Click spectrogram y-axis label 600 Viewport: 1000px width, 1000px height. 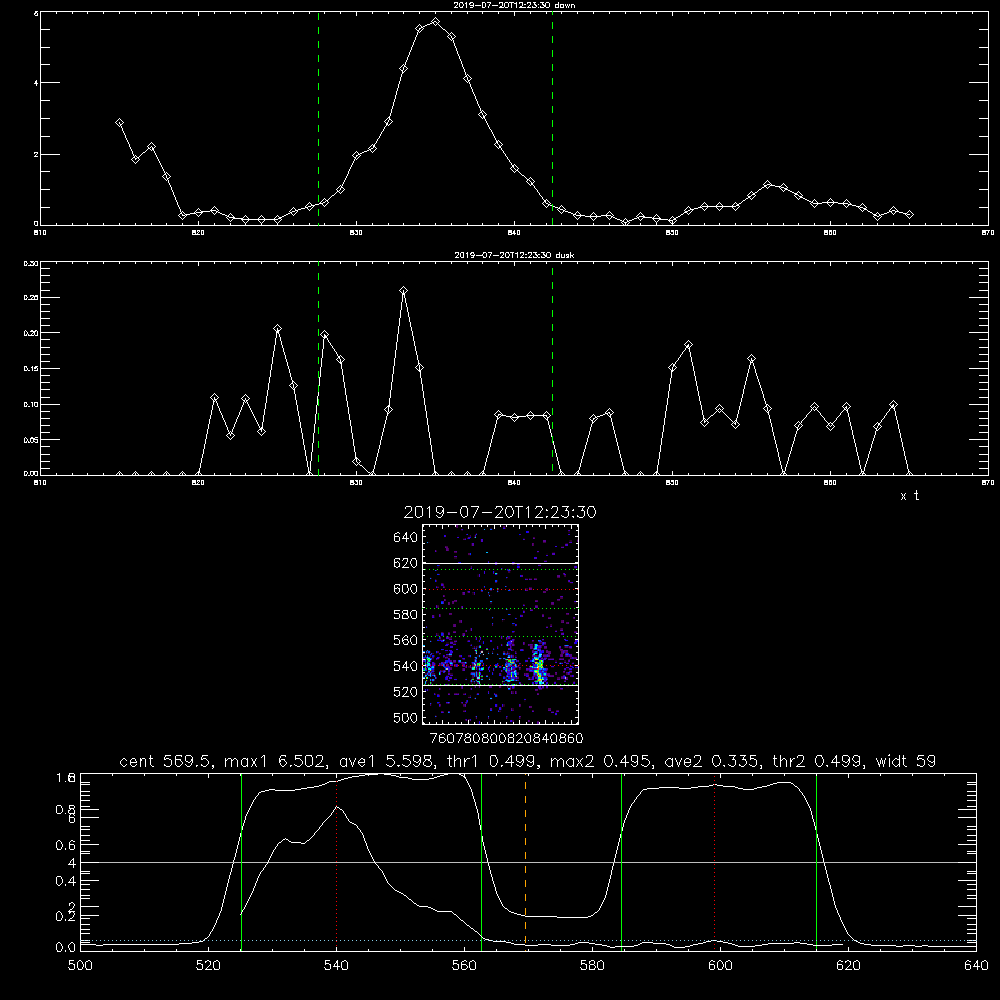tap(406, 589)
